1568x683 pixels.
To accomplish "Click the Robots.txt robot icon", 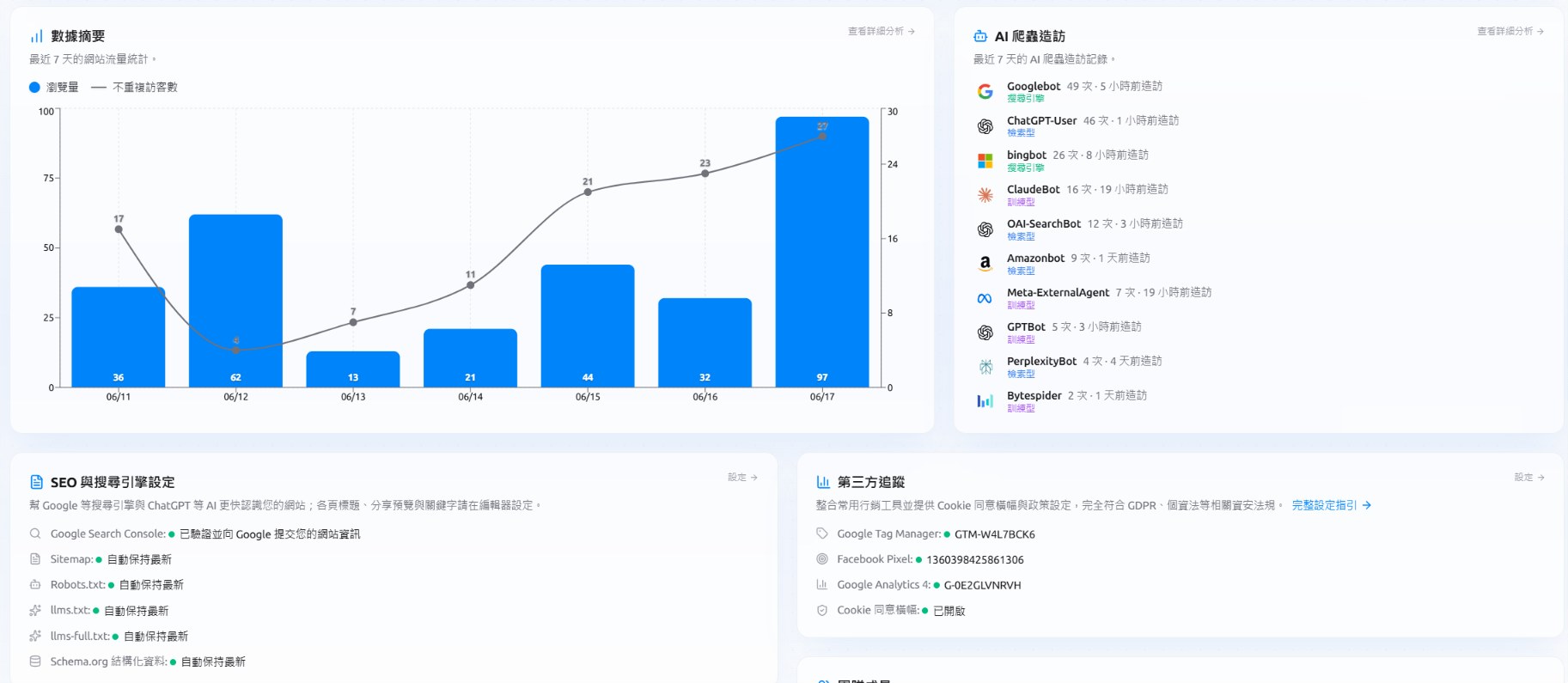I will tap(35, 584).
